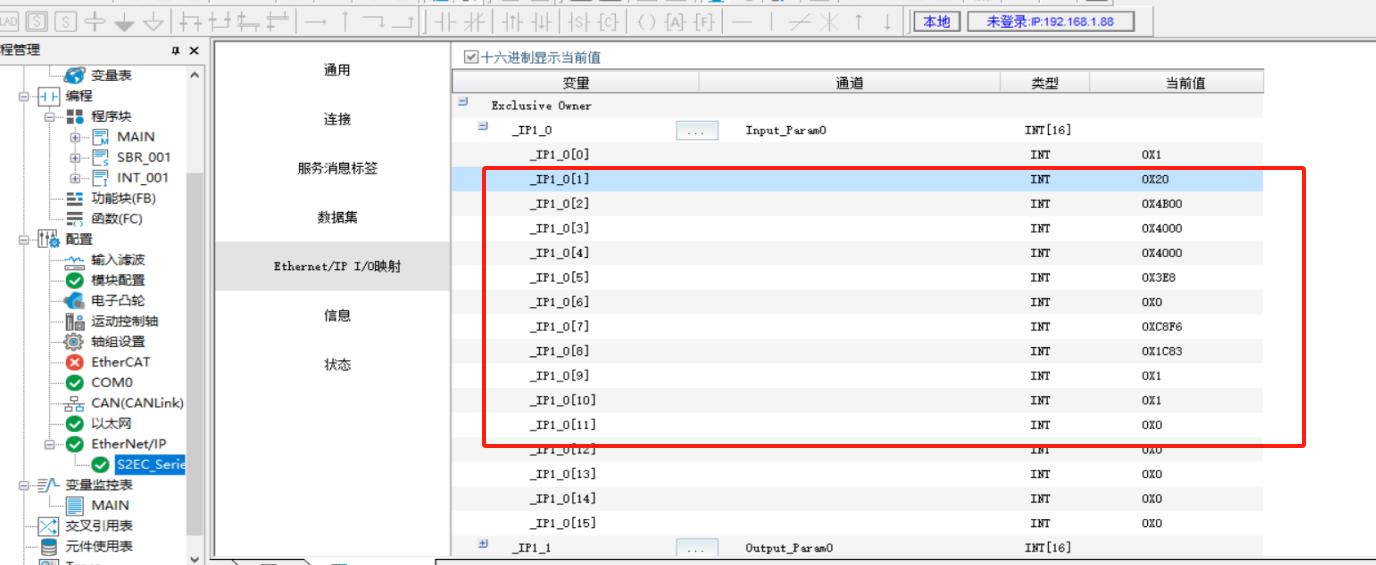Click the ... button for _IP1_1

(x=698, y=547)
